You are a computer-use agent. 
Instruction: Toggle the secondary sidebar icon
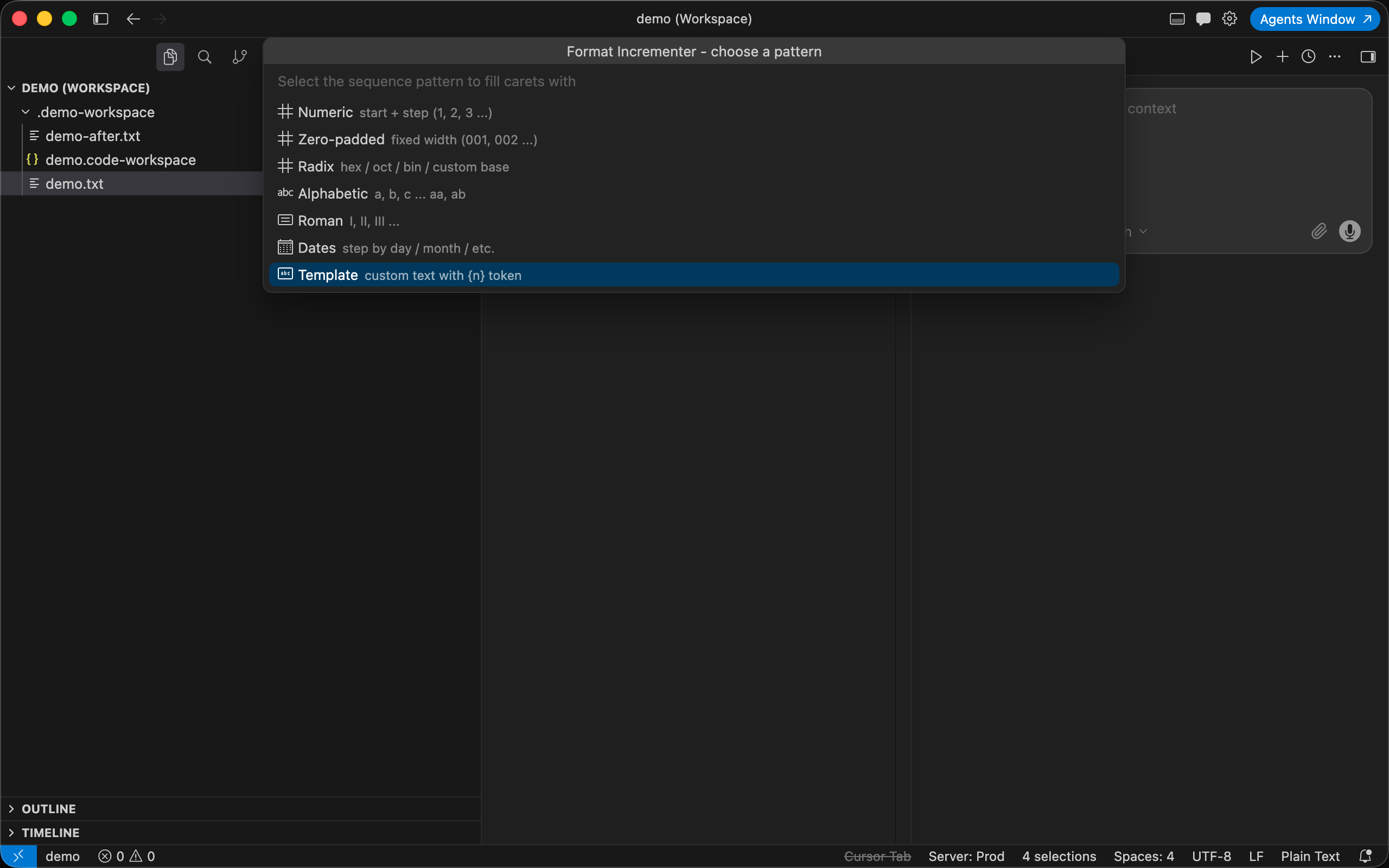click(x=1368, y=56)
